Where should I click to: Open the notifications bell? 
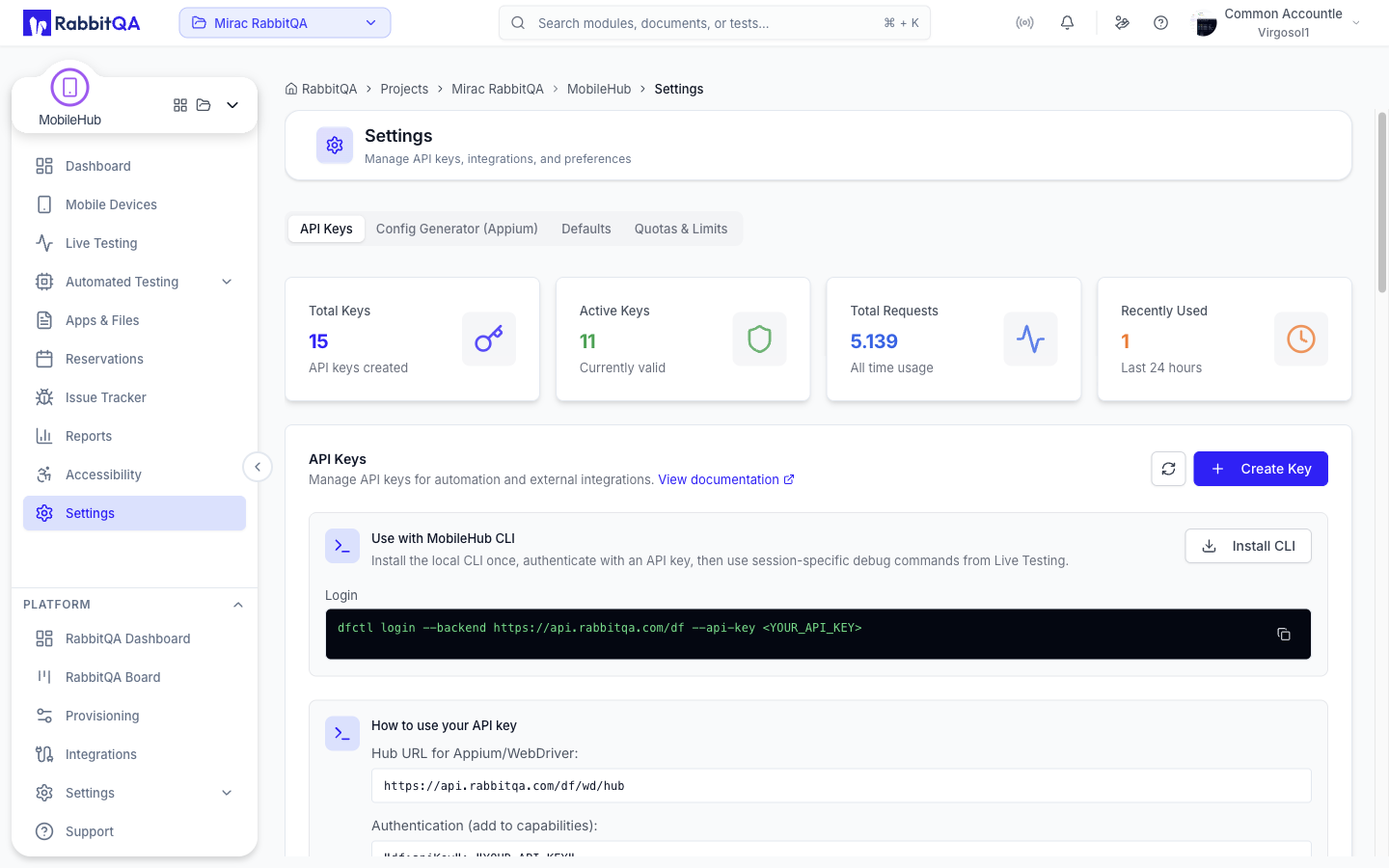tap(1067, 23)
